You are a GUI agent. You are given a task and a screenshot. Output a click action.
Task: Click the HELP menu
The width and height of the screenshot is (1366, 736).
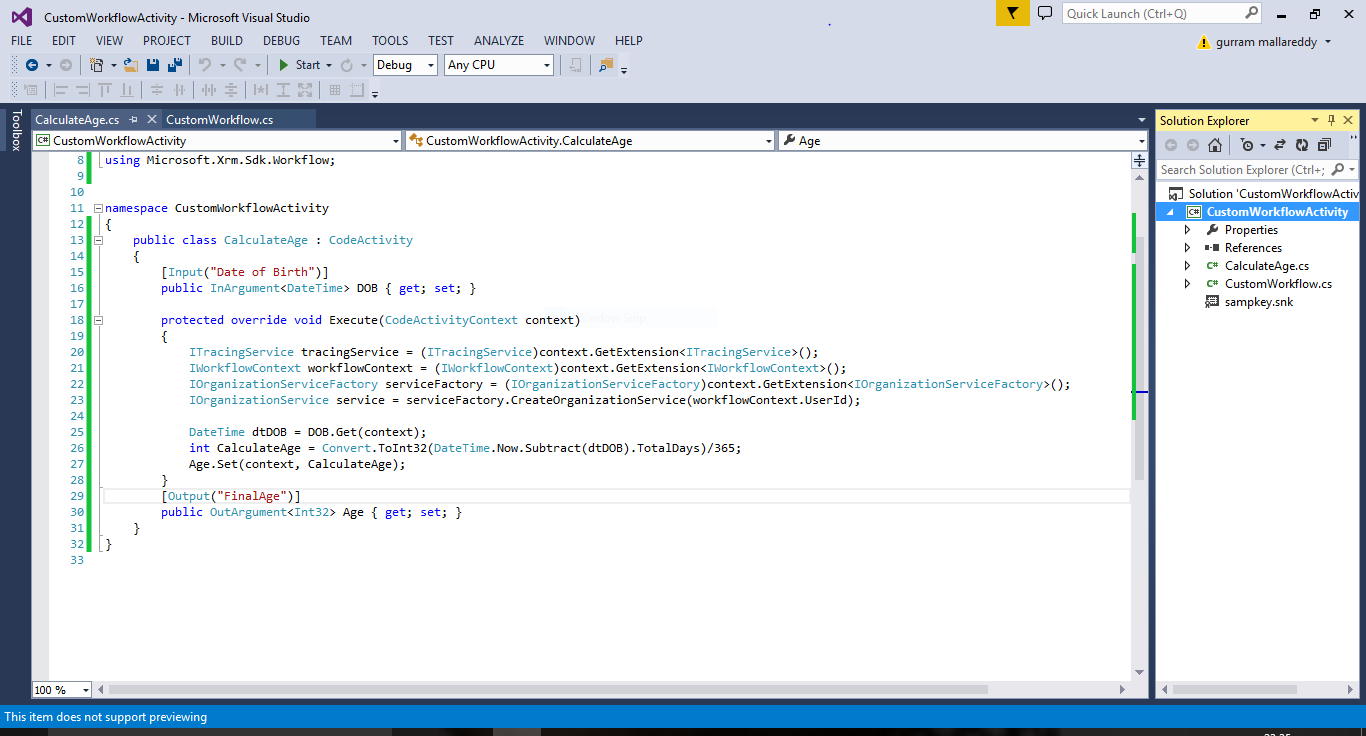click(629, 41)
